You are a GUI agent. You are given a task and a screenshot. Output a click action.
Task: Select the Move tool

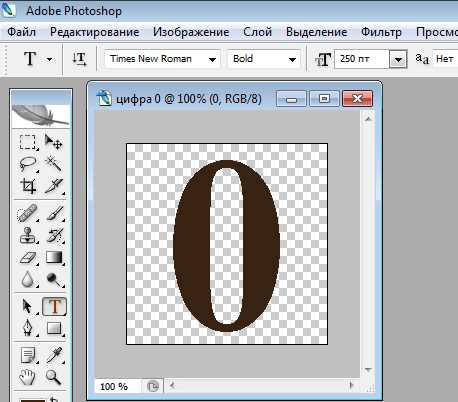click(x=54, y=142)
